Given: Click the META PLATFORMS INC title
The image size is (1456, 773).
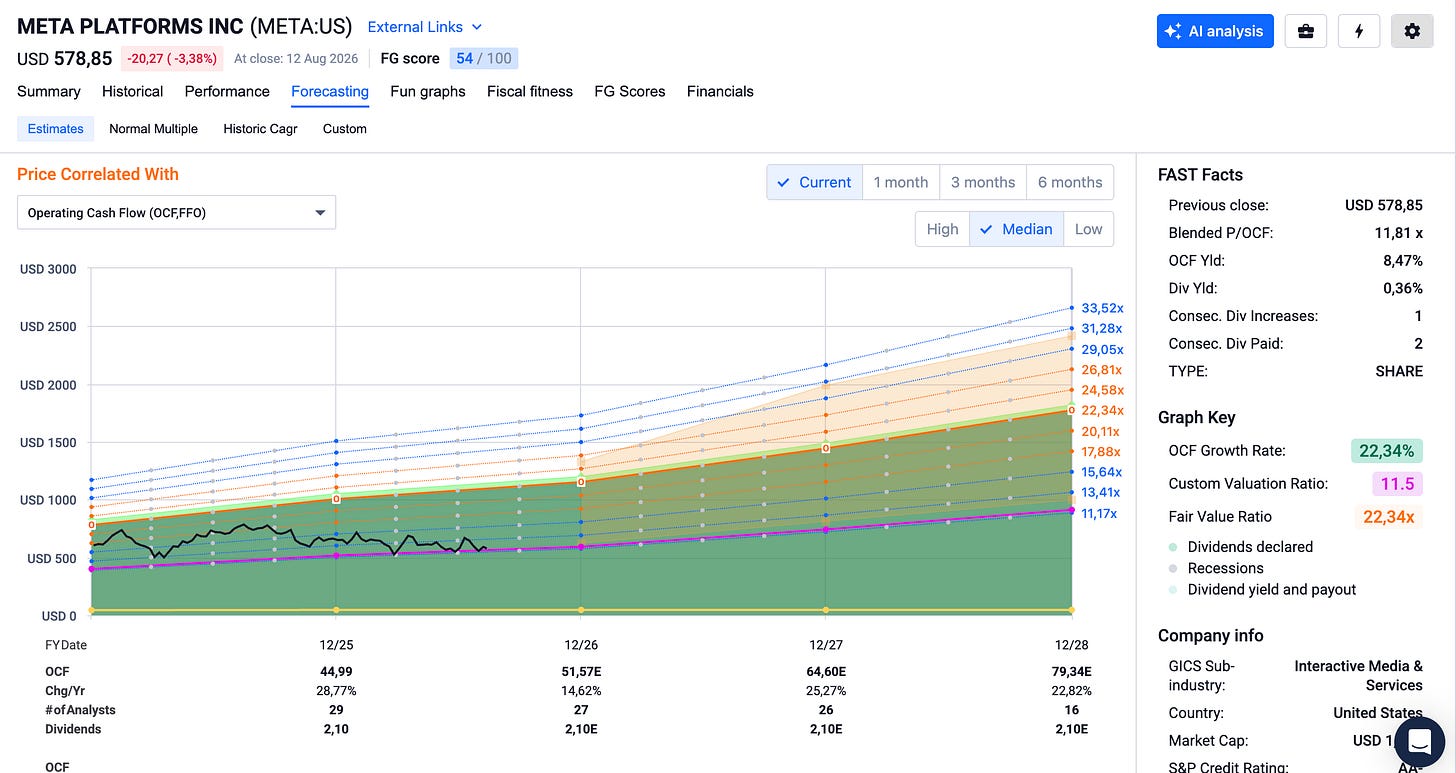Looking at the screenshot, I should pyautogui.click(x=130, y=26).
